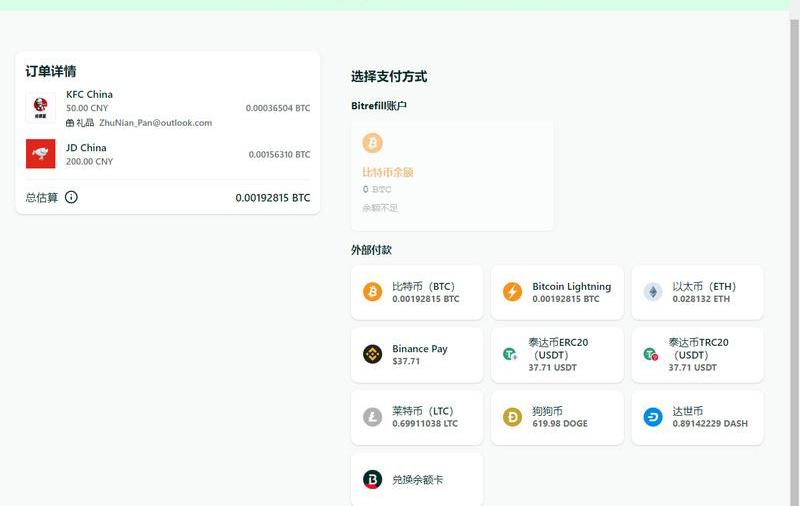This screenshot has width=800, height=506.
Task: Click the info icon beside 总估算
Action: click(x=71, y=197)
